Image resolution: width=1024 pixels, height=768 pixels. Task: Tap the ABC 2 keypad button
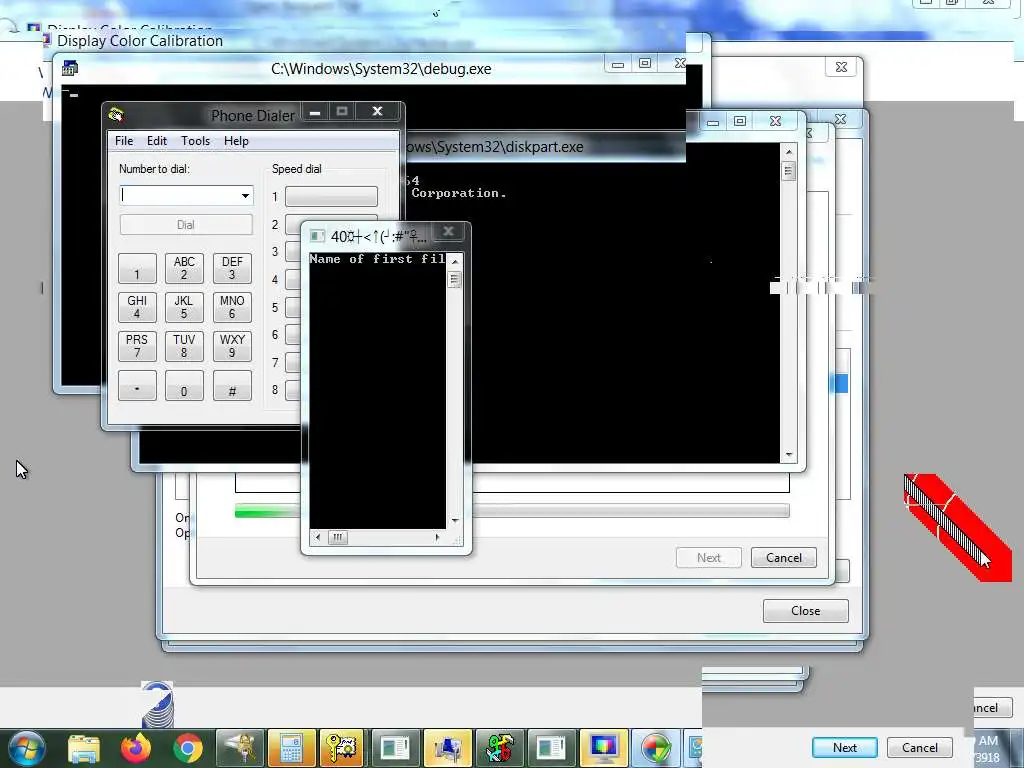click(184, 268)
